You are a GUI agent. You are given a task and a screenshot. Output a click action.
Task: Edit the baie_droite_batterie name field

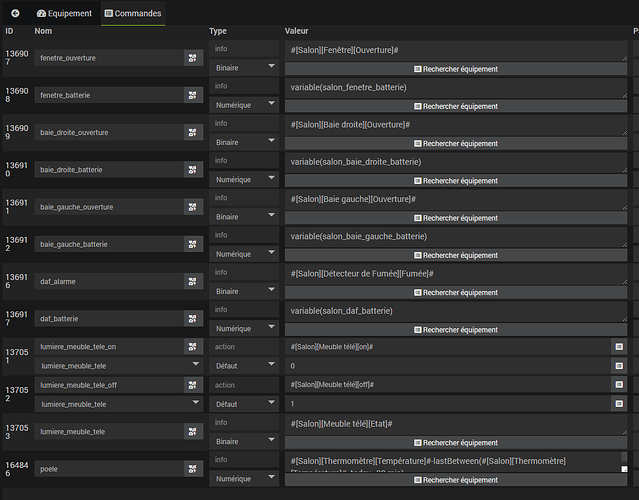click(109, 170)
